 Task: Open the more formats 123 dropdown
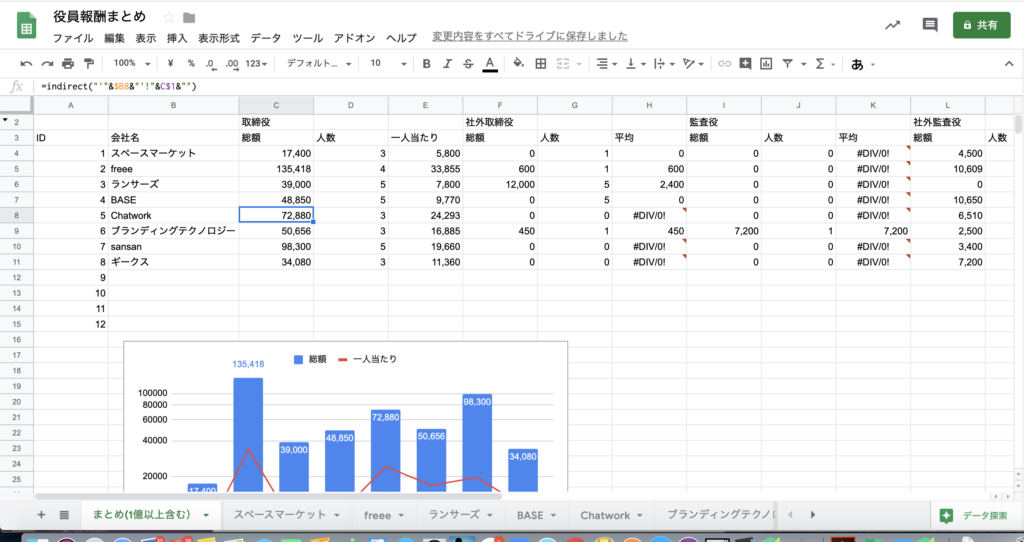click(x=257, y=64)
